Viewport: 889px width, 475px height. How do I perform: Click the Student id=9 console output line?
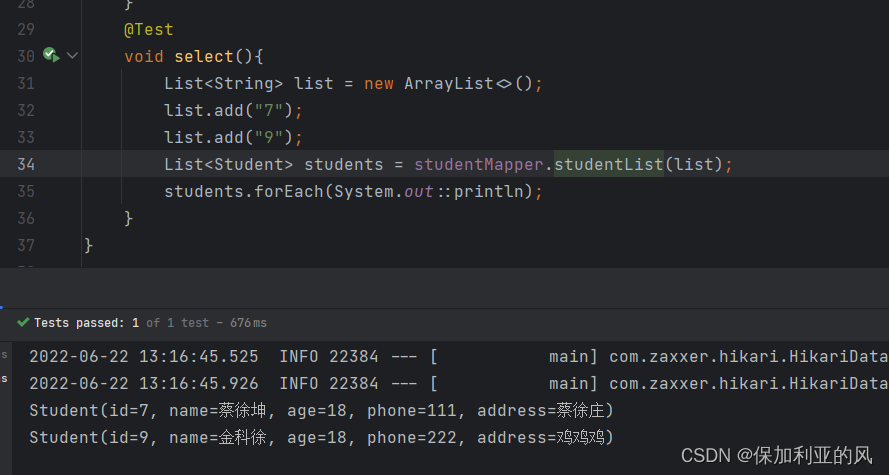(320, 437)
